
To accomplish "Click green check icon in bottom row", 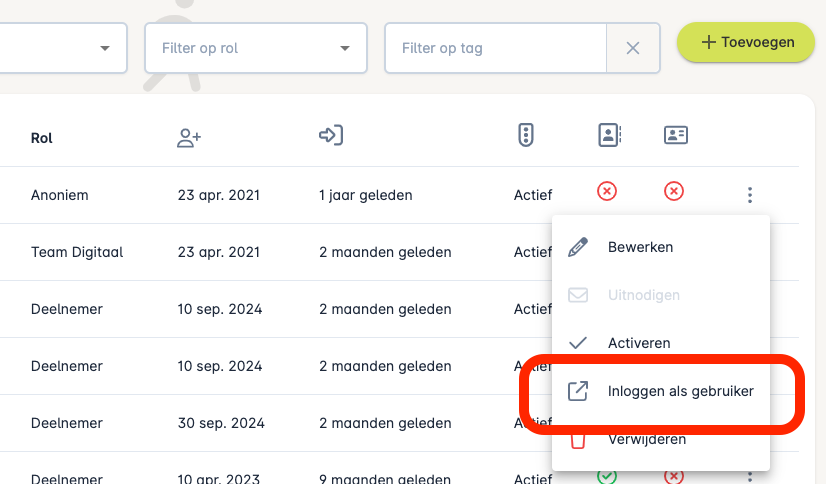I will coord(606,475).
